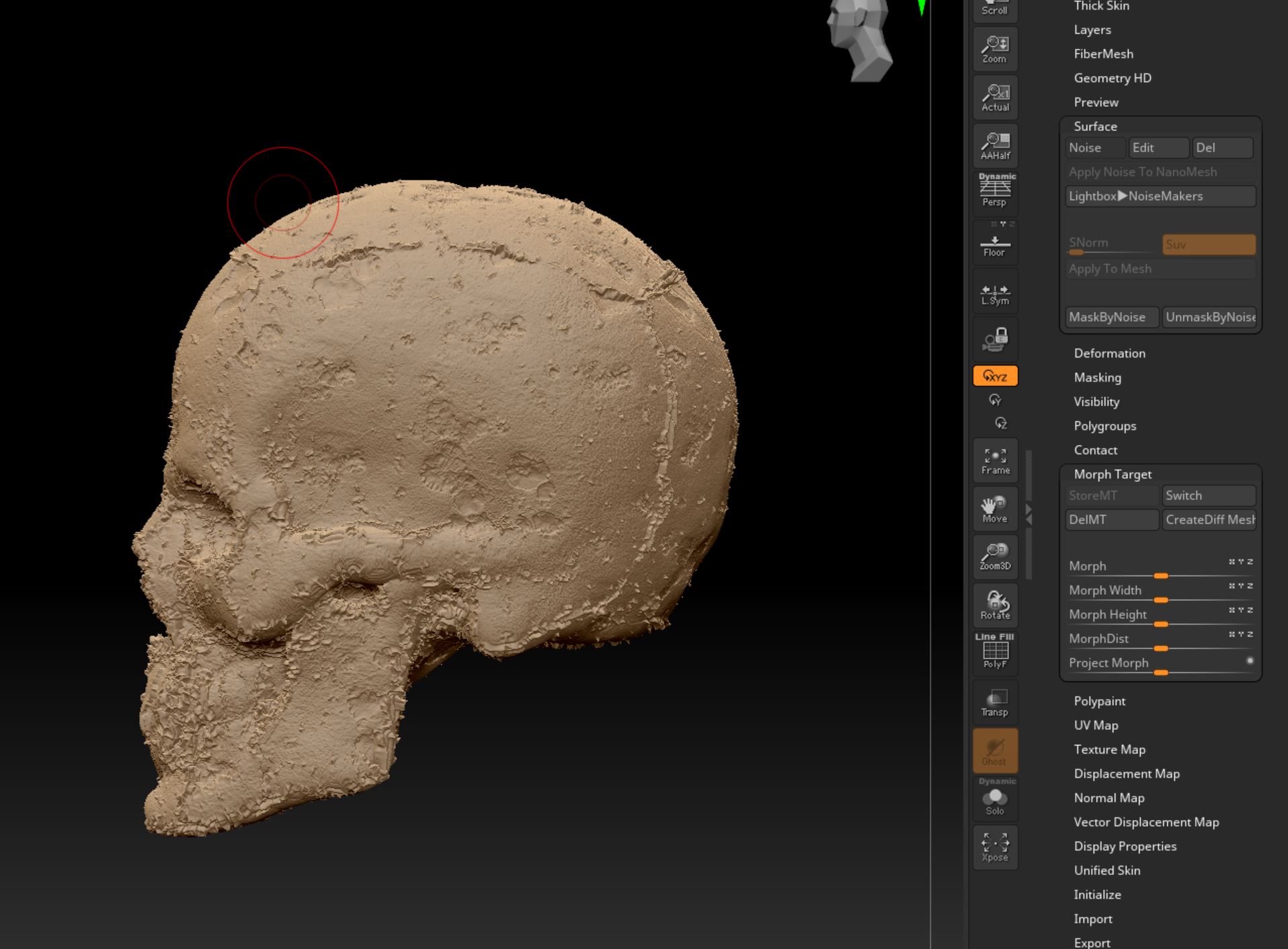Click the Rotate view icon
The image size is (1288, 949).
(x=995, y=605)
